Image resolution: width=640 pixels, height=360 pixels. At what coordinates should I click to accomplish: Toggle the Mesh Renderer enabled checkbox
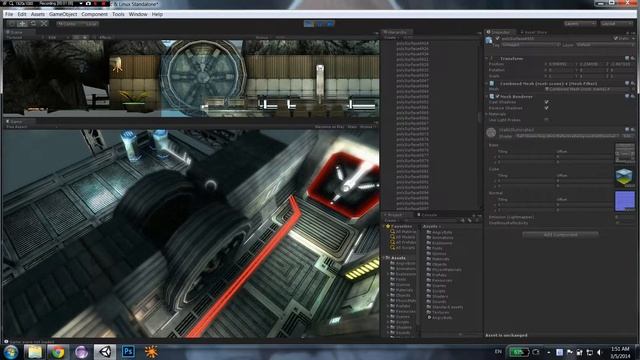pos(498,96)
